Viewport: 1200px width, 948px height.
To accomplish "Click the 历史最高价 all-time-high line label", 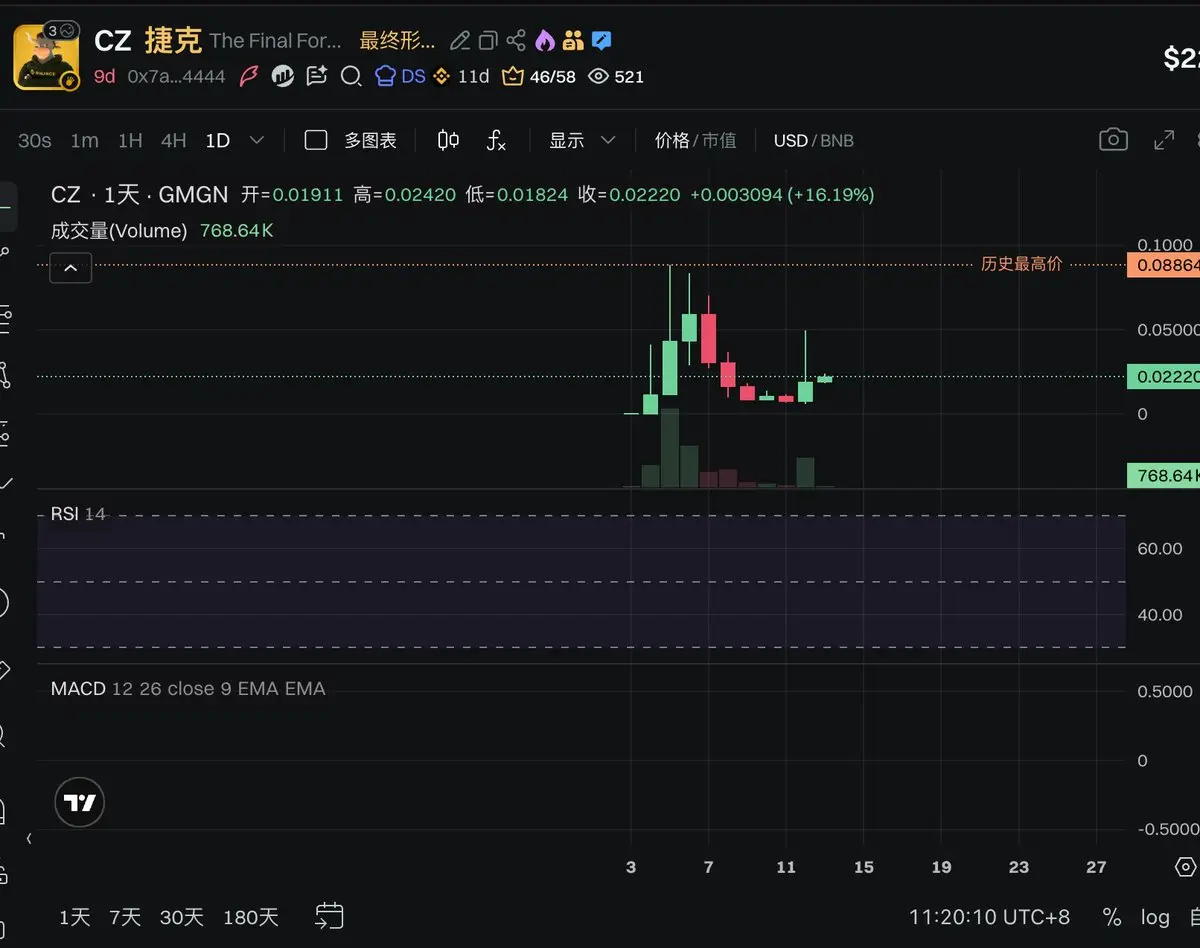I will click(x=1021, y=264).
